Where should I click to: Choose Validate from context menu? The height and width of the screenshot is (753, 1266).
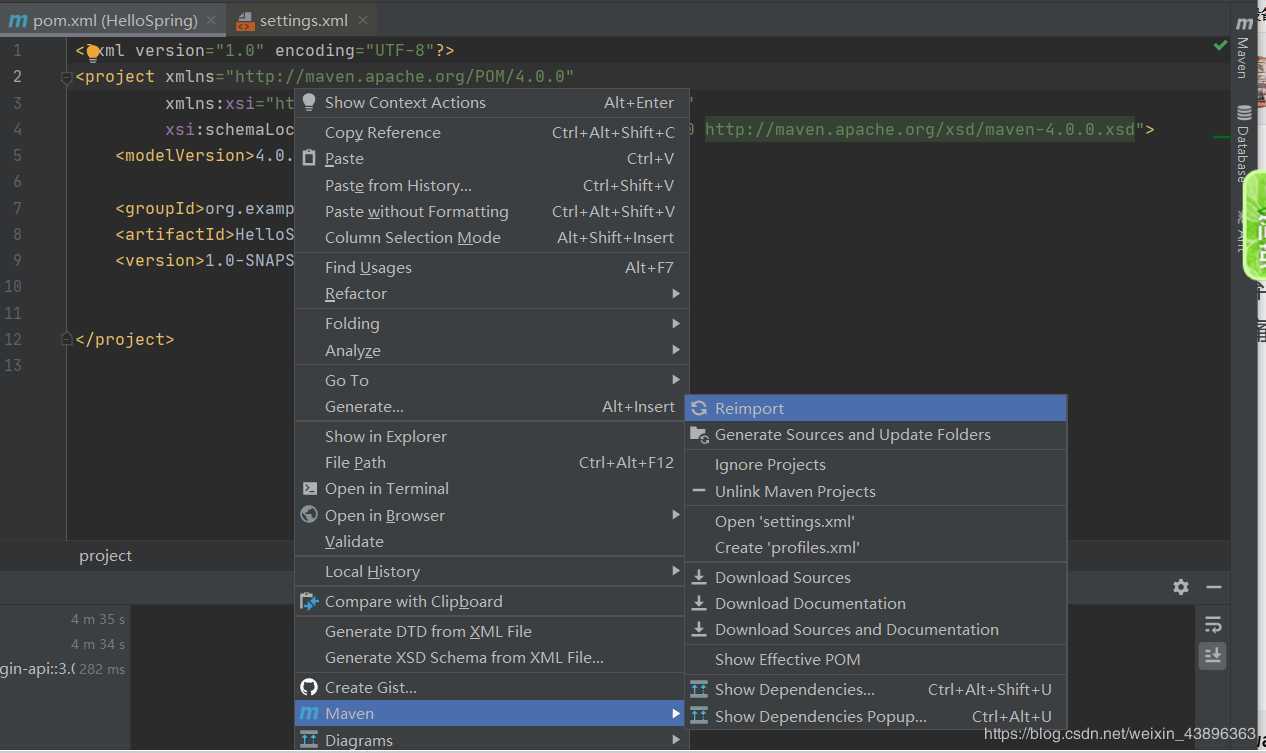coord(489,541)
